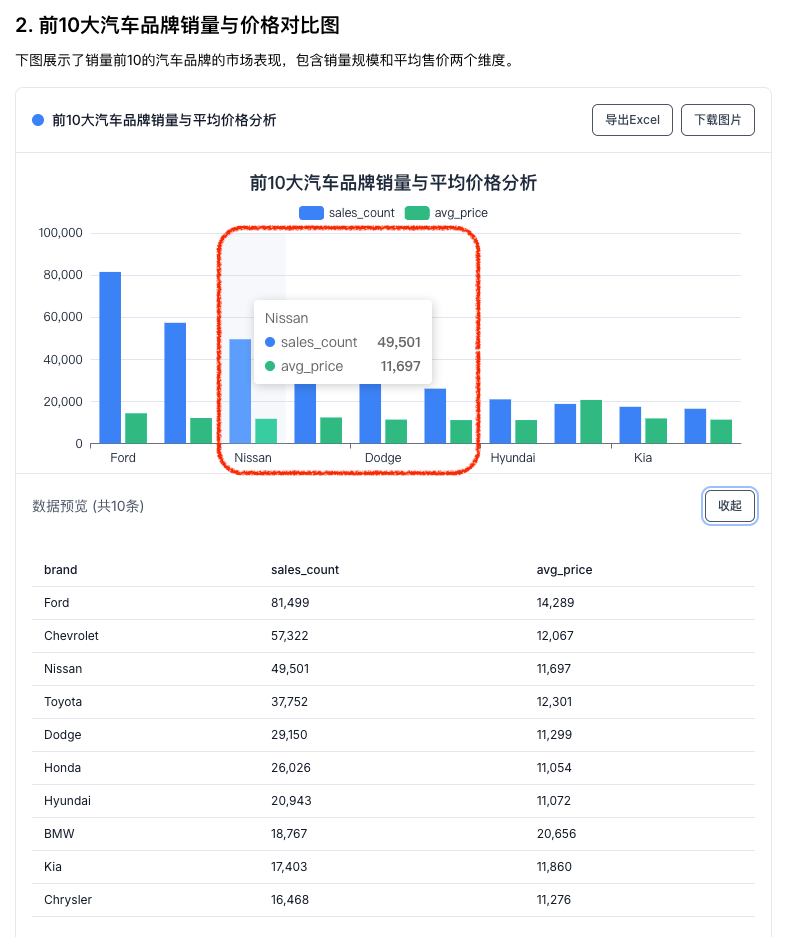Screen dimensions: 791x937
Task: Click avg price value 14,289
Action: click(555, 602)
